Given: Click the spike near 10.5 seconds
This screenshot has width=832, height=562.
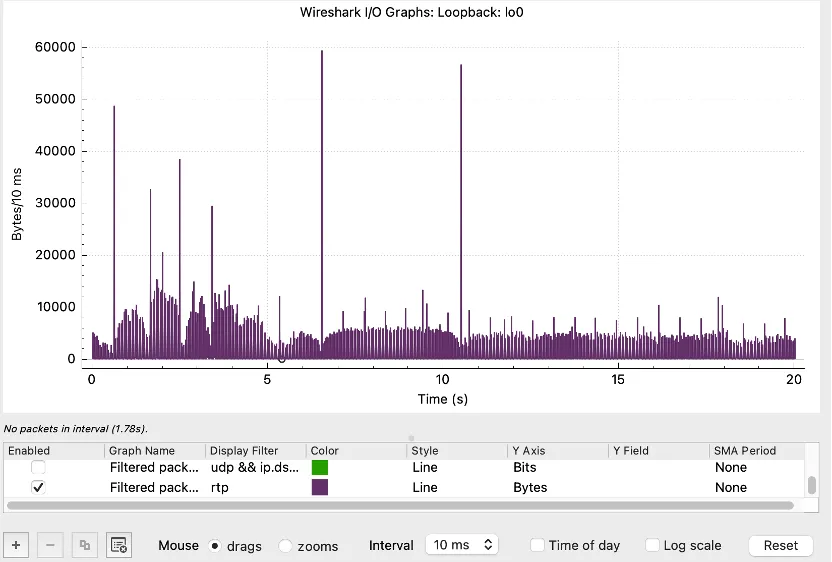Looking at the screenshot, I should 461,210.
